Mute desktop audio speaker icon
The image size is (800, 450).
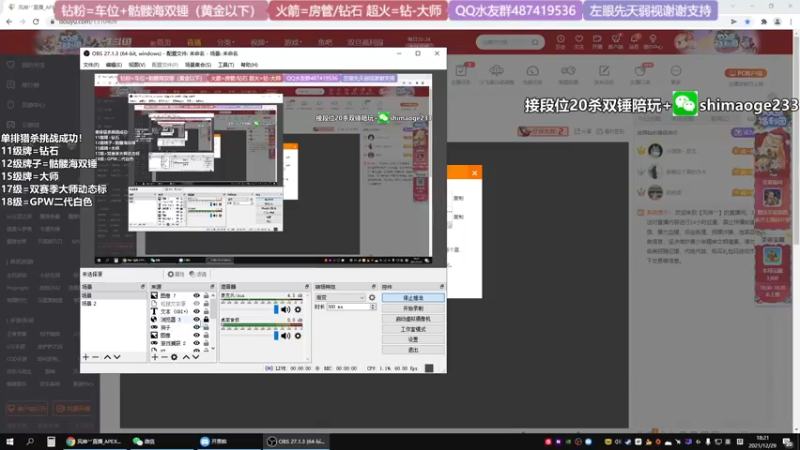click(x=286, y=336)
